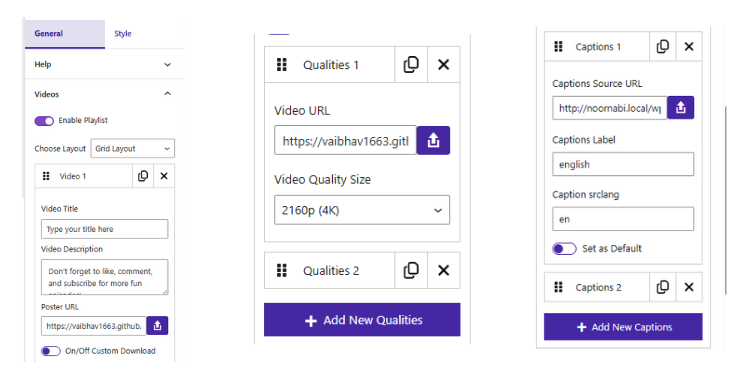Toggle On/Off Custom Download switch

51,351
